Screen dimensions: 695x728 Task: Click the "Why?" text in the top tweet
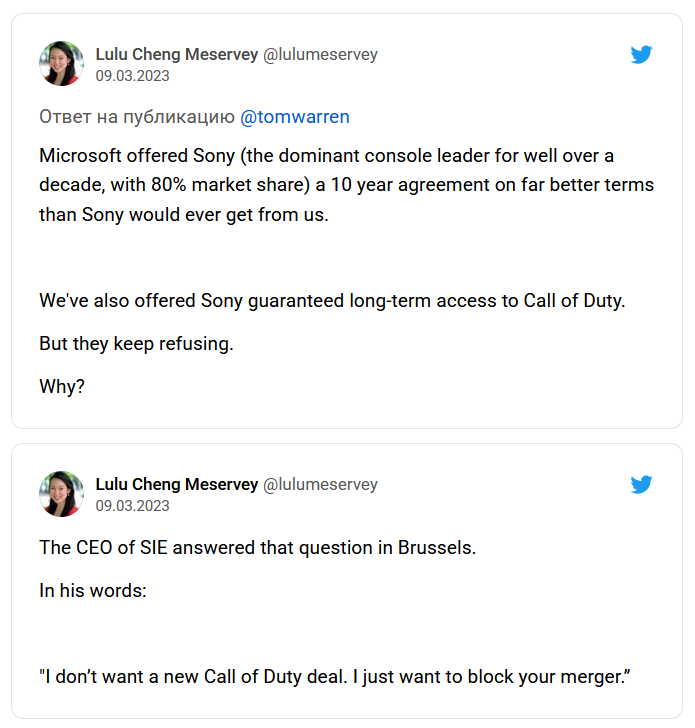[62, 386]
